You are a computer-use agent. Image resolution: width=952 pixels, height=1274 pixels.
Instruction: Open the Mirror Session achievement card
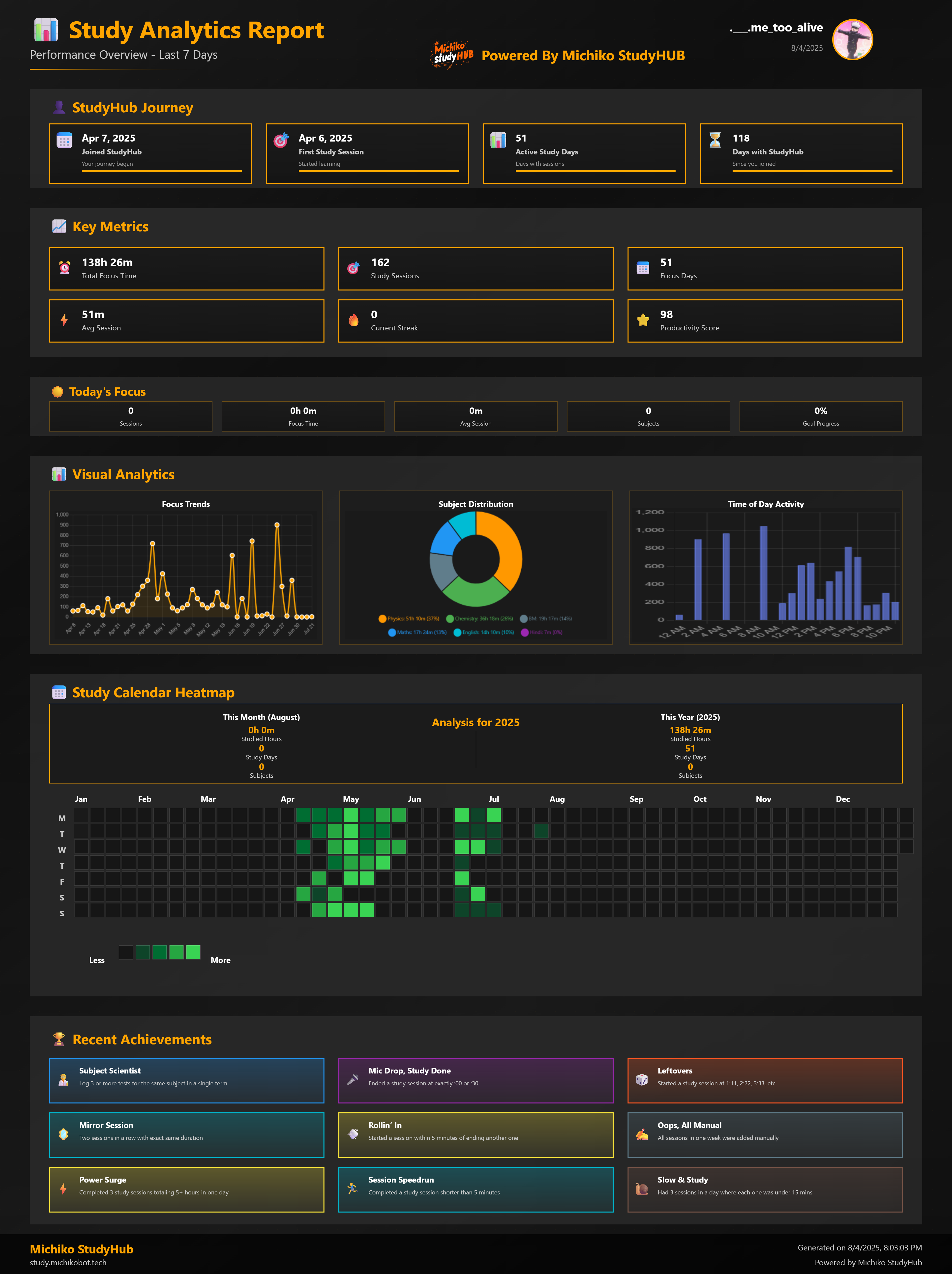click(x=187, y=1135)
